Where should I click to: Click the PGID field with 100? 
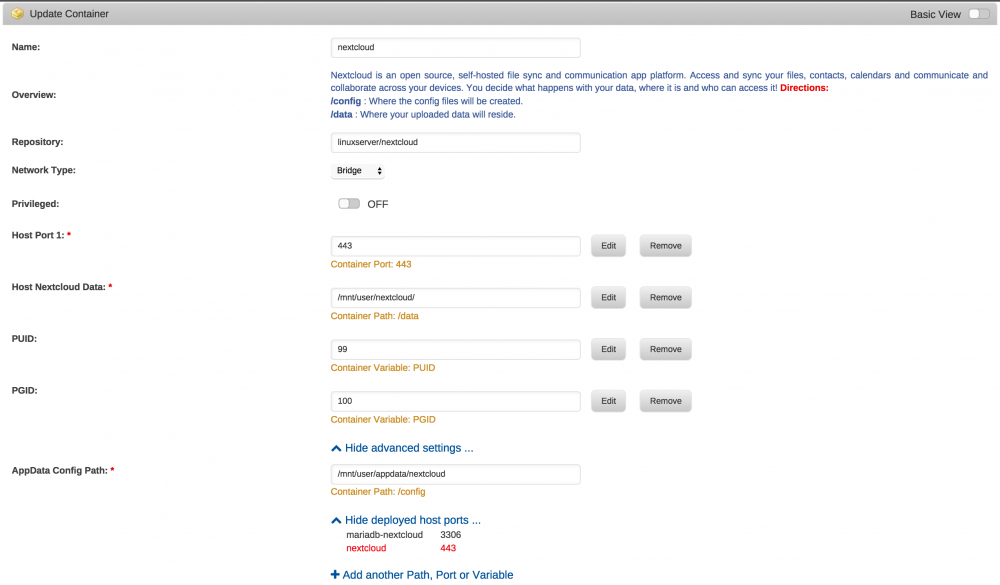455,401
